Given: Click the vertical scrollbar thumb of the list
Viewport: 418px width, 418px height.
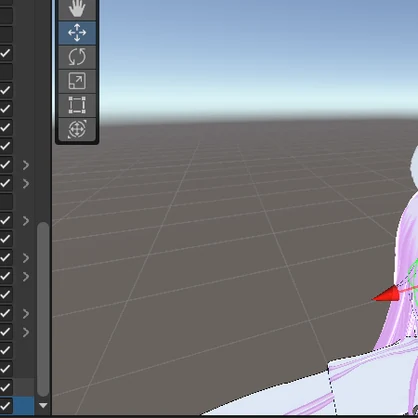Looking at the screenshot, I should click(43, 309).
